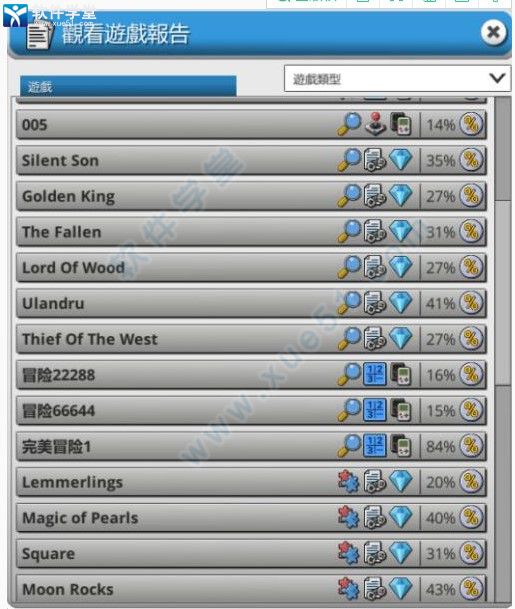The height and width of the screenshot is (609, 515).
Task: Select the Square game row
Action: click(251, 553)
